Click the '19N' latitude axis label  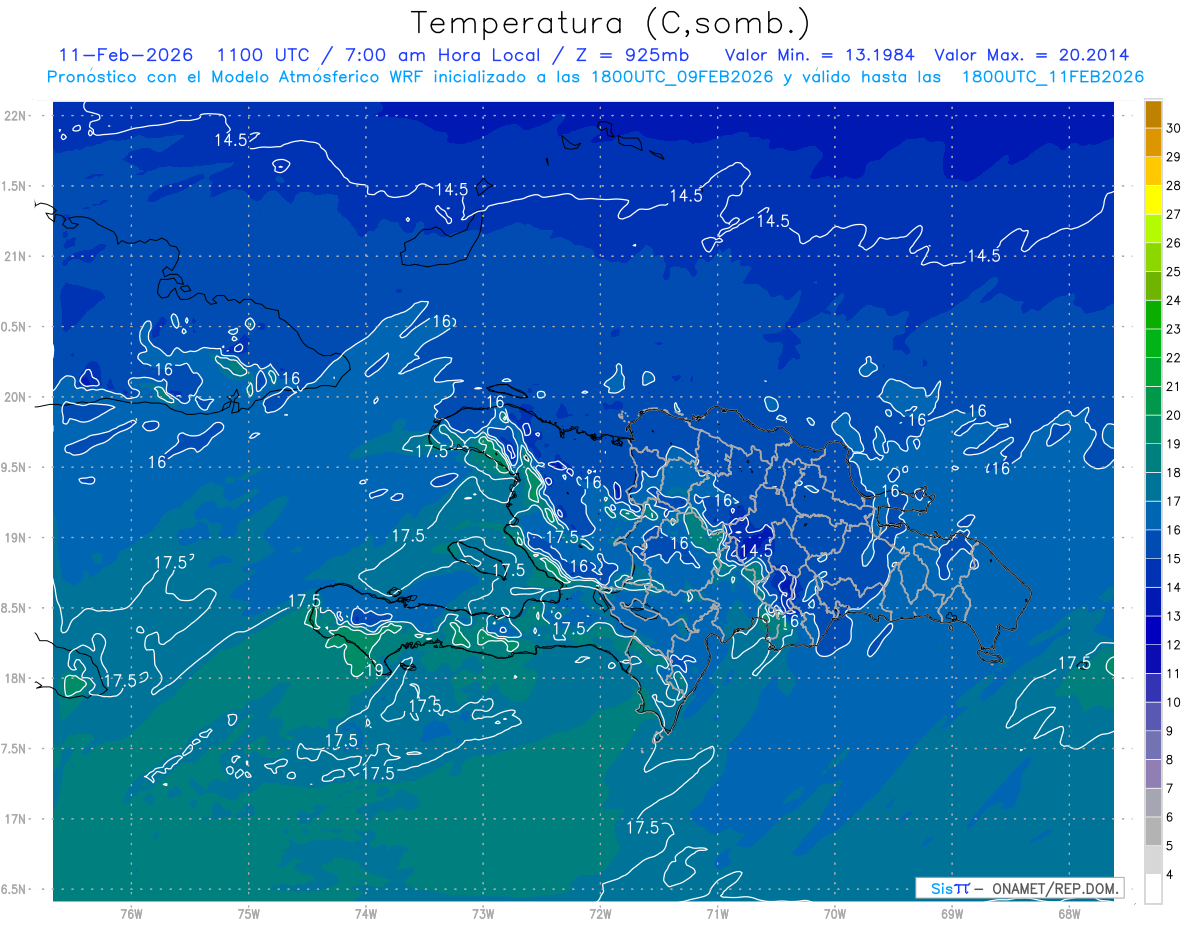coord(17,538)
